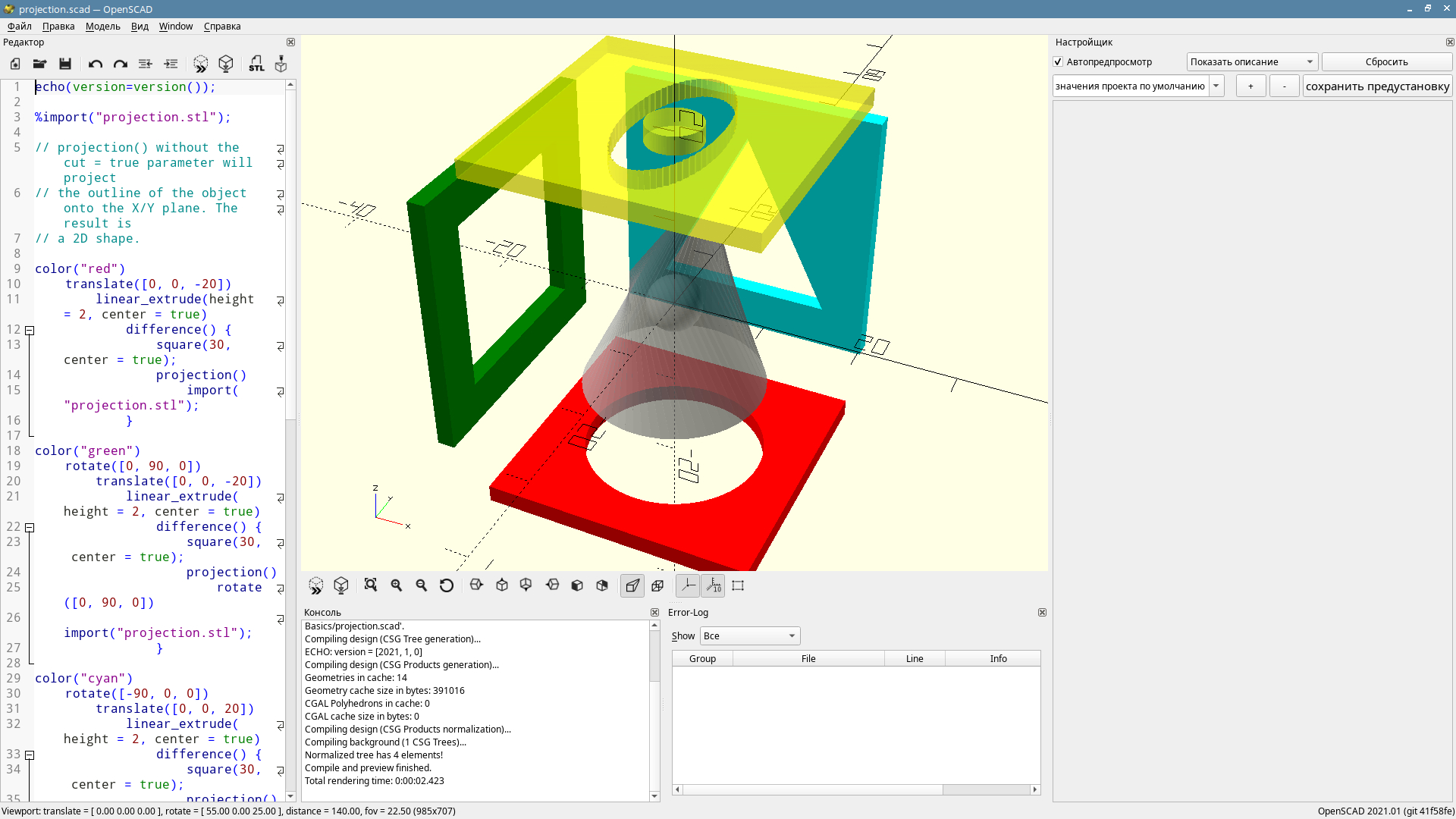Image resolution: width=1456 pixels, height=819 pixels.
Task: Sort Error-Log by File column
Action: pos(808,659)
